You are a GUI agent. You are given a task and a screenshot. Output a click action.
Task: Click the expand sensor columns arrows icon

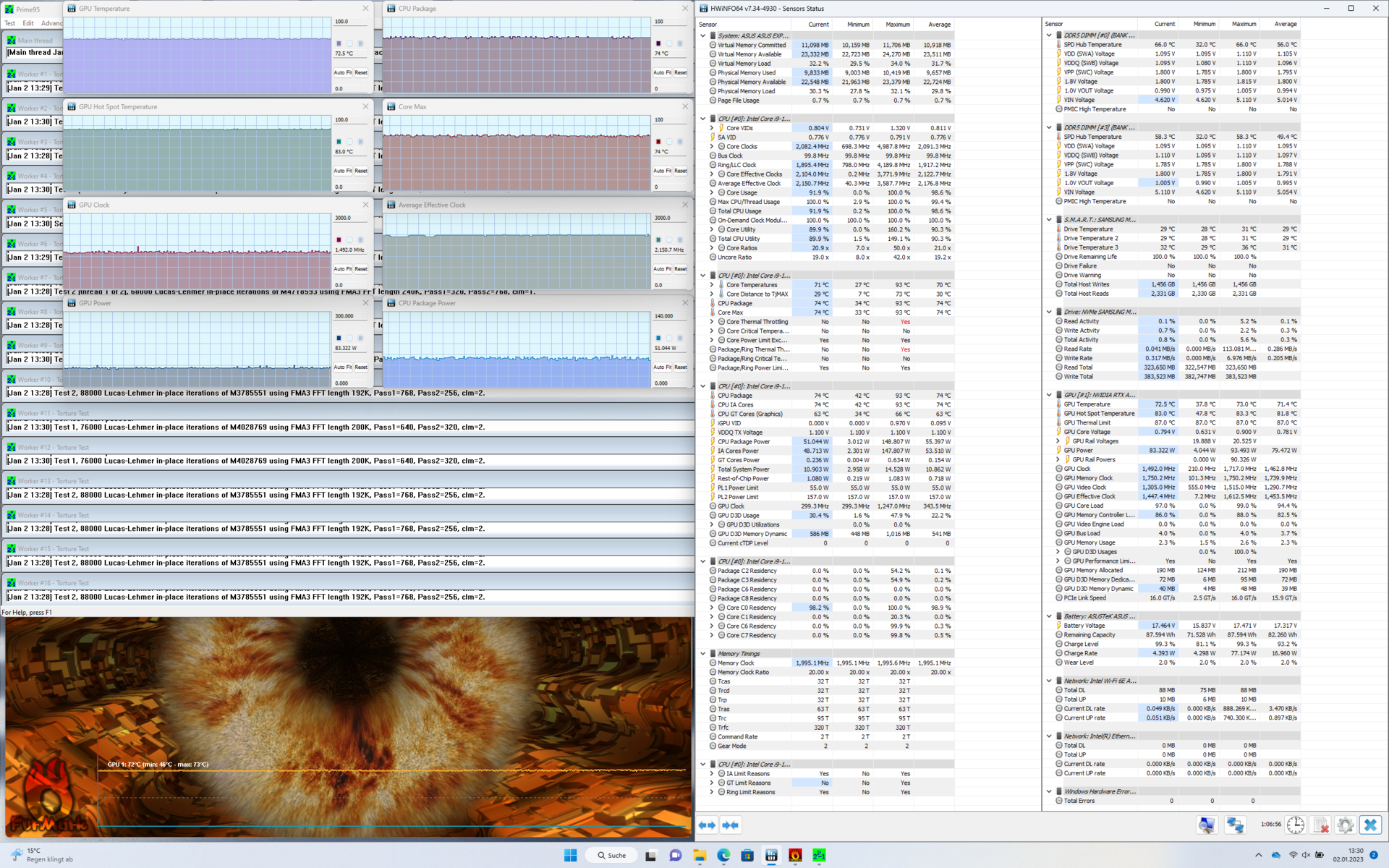coord(707,825)
